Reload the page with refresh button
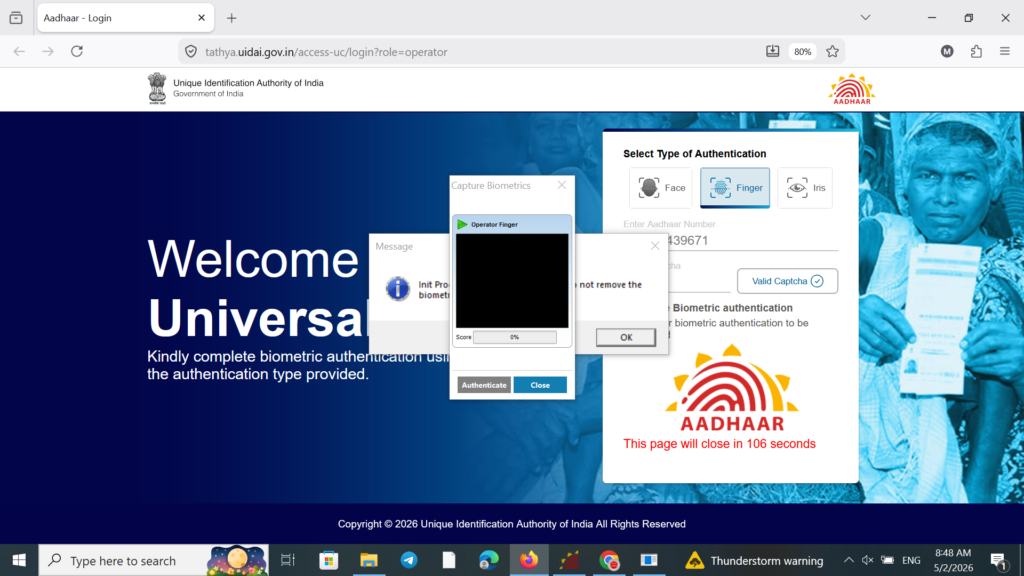The width and height of the screenshot is (1024, 576). 77,52
